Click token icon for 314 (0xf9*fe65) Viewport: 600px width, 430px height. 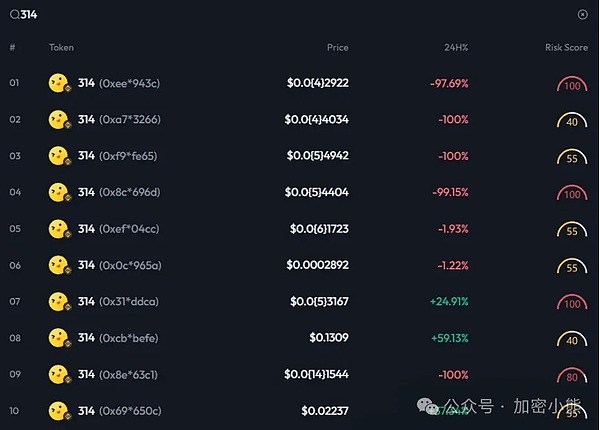coord(59,156)
